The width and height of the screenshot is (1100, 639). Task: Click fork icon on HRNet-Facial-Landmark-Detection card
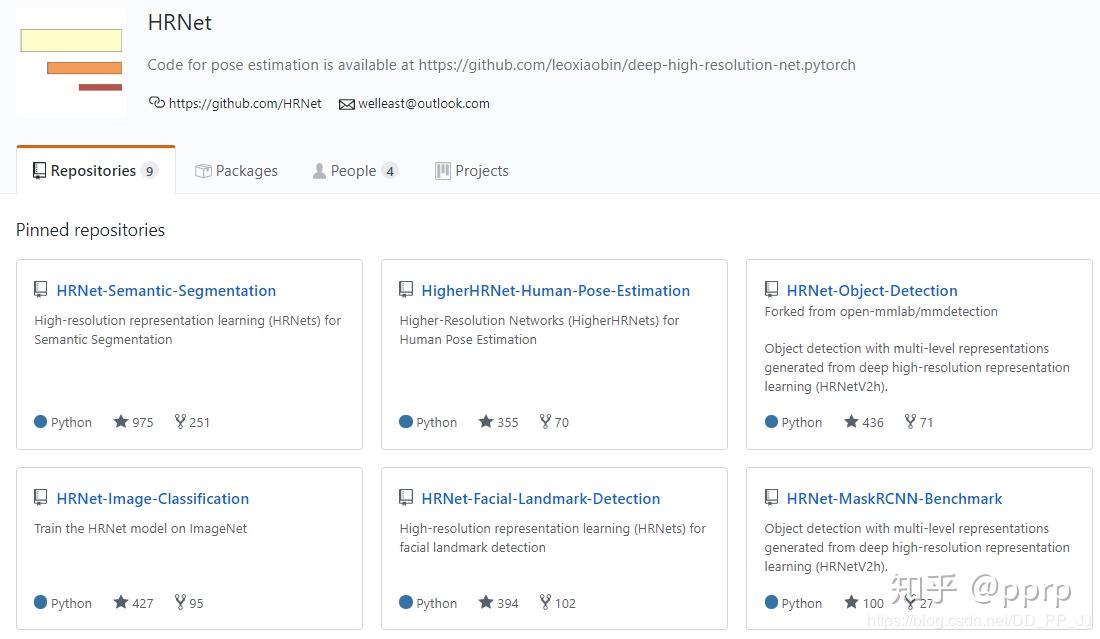(x=545, y=603)
